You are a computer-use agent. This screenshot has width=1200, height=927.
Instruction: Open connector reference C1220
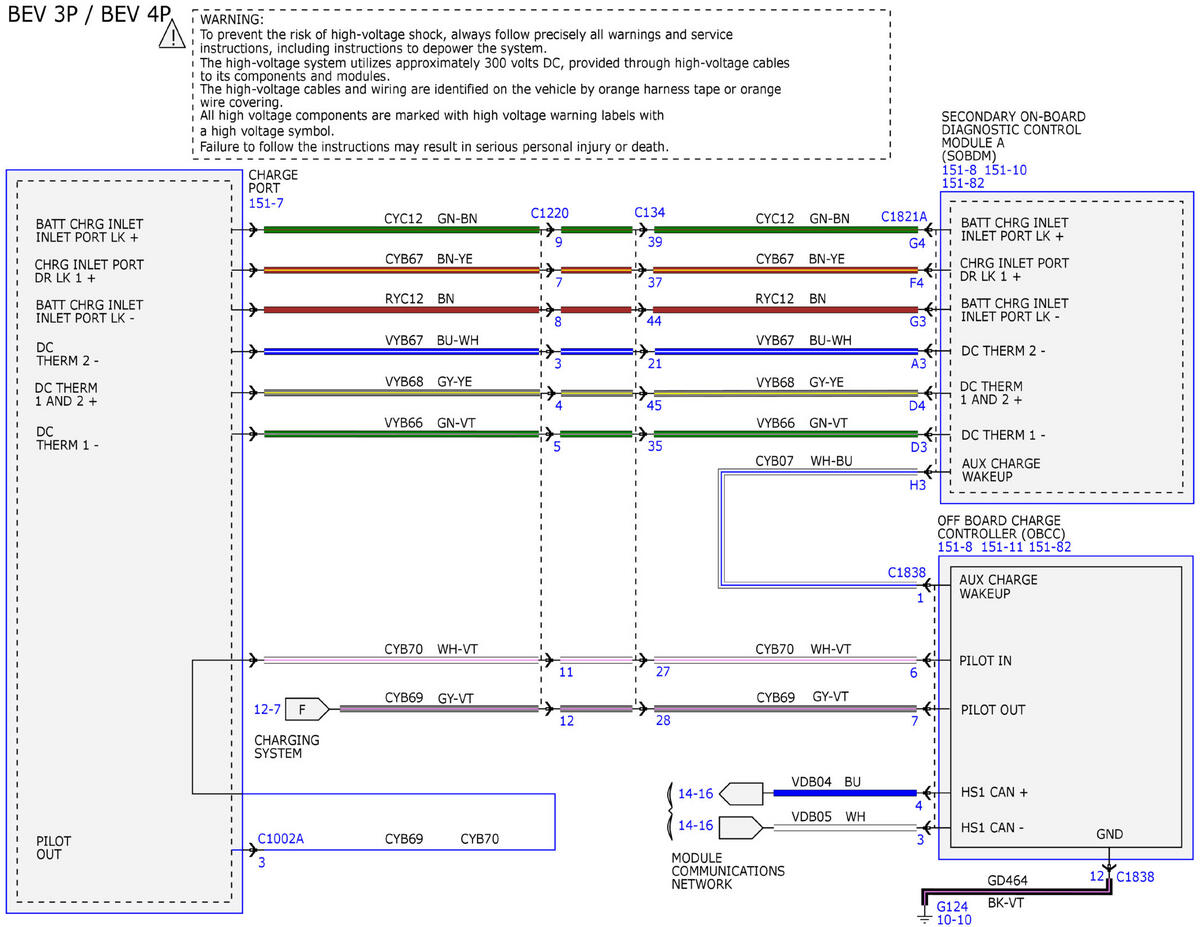coord(550,214)
